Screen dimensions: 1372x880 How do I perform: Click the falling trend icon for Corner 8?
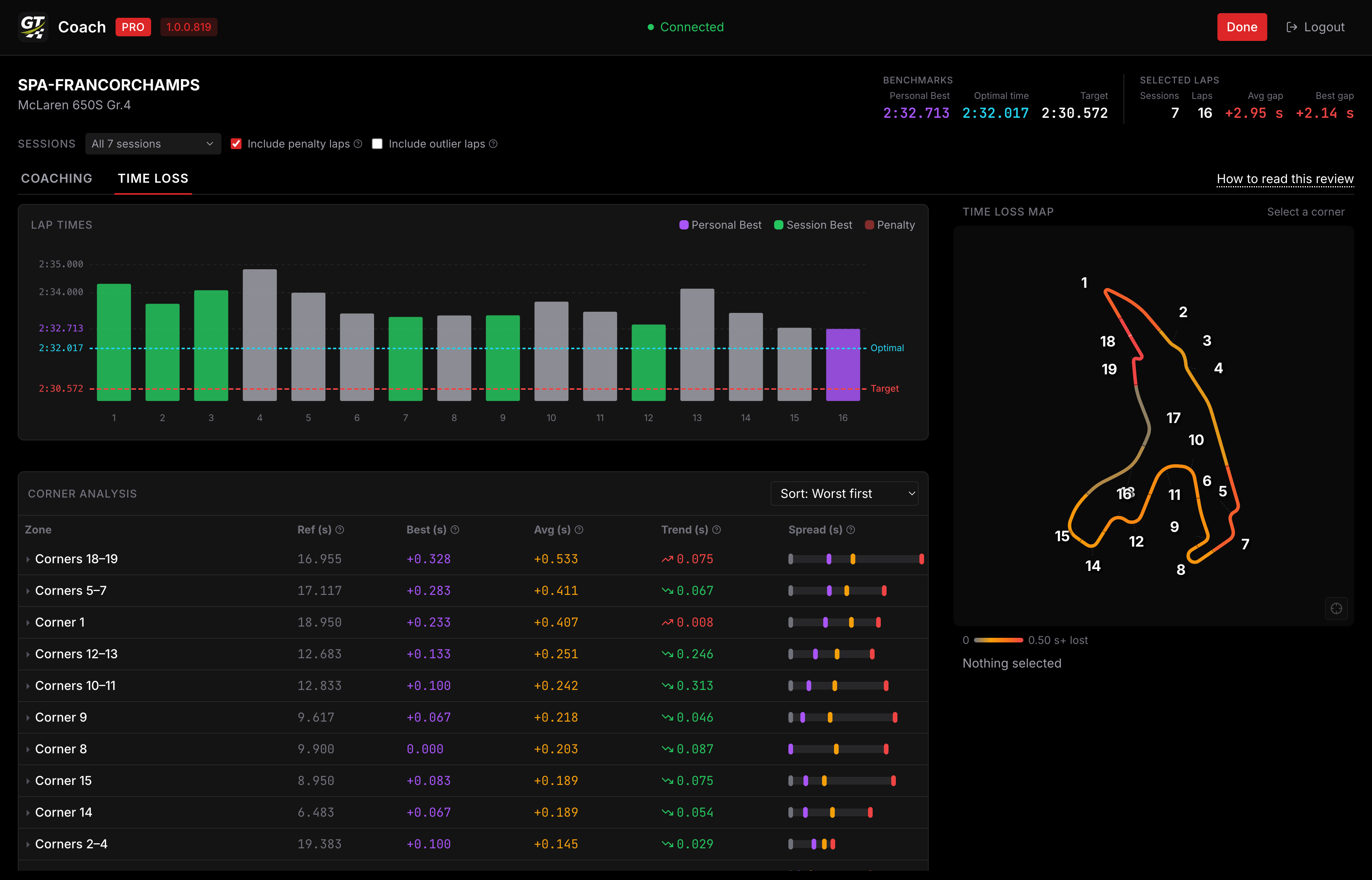pos(667,749)
